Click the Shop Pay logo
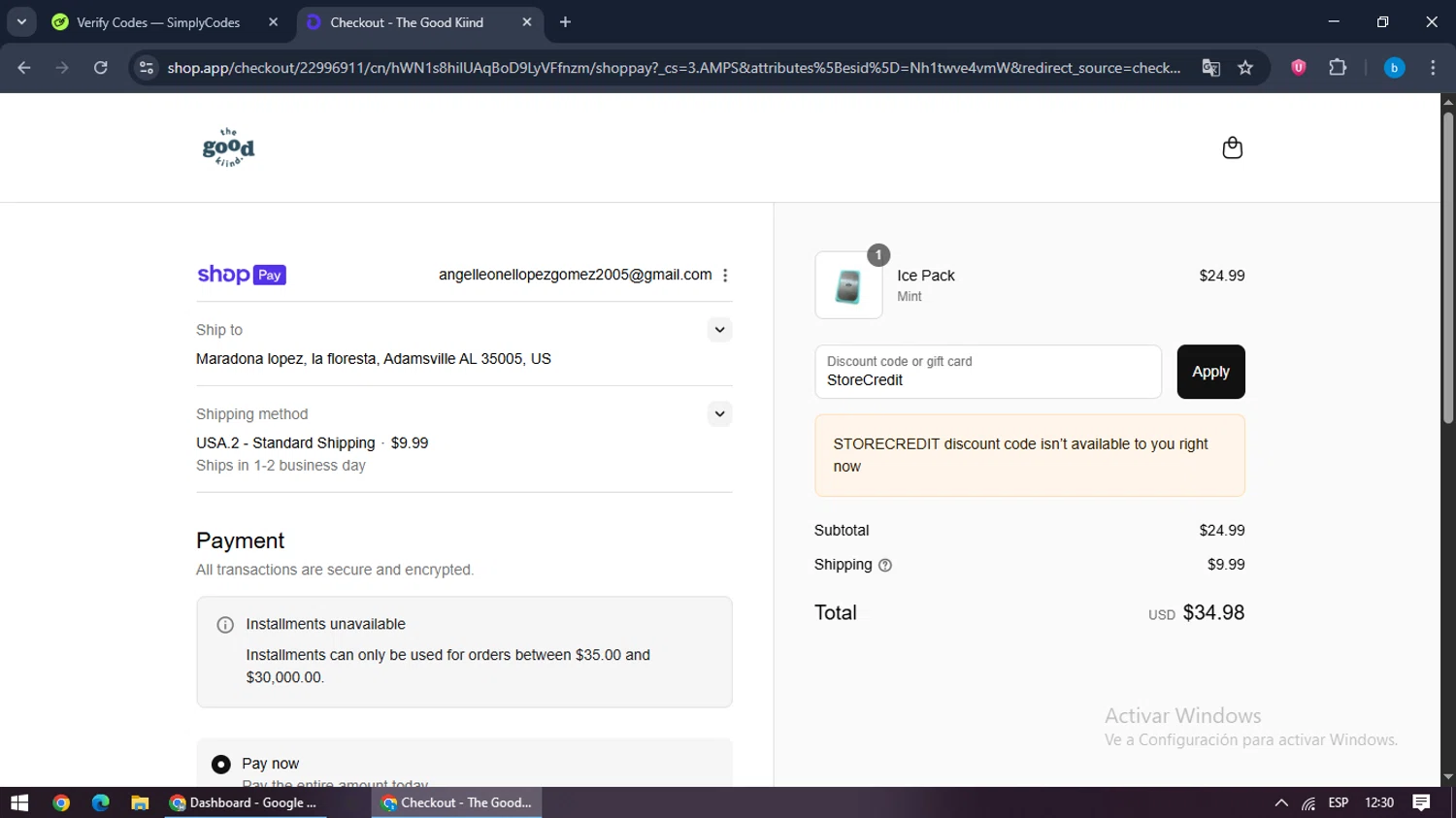1456x818 pixels. click(x=242, y=275)
